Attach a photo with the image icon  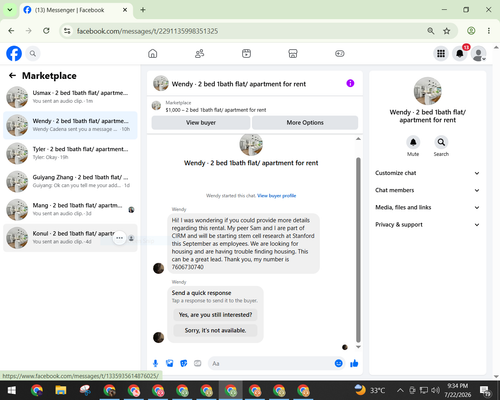coord(170,363)
